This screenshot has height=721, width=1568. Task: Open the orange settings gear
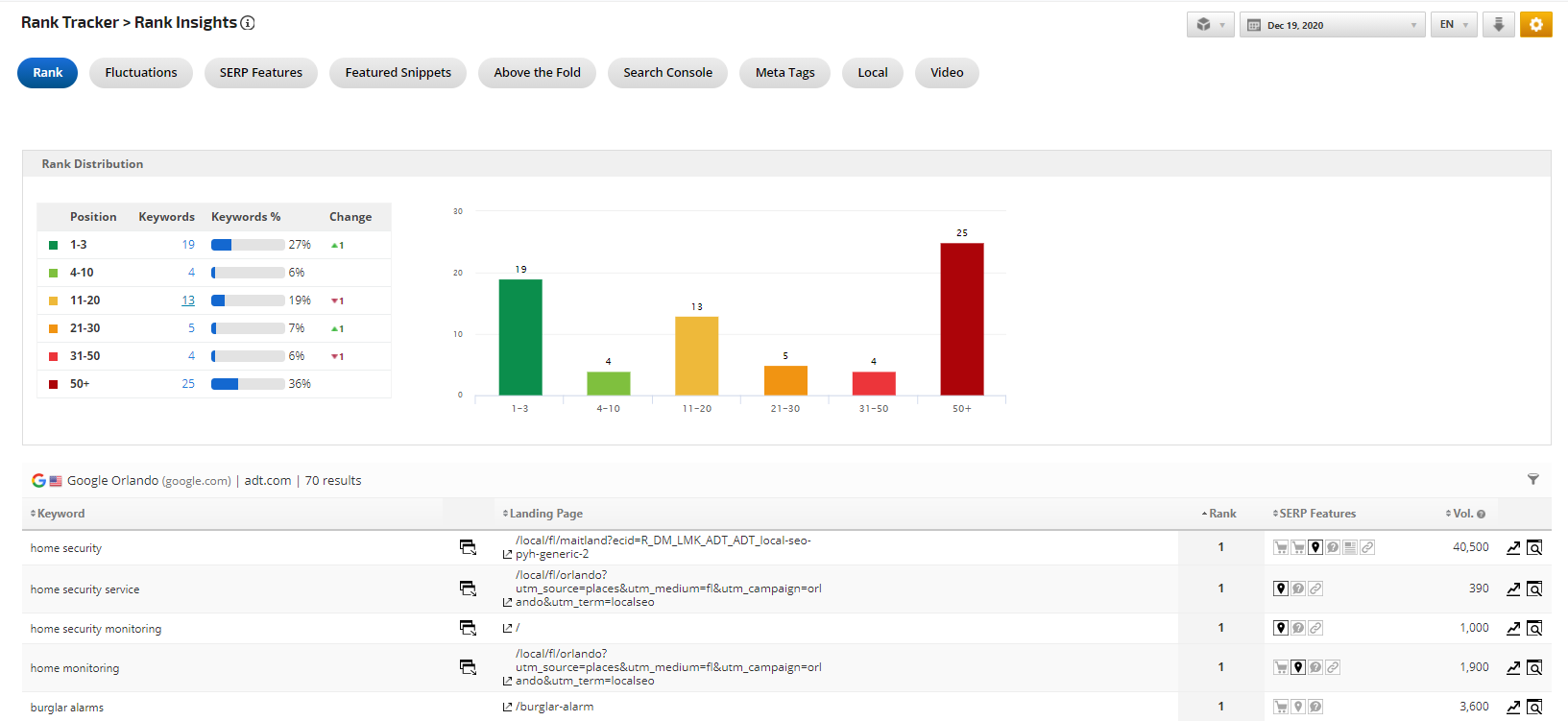(1535, 25)
